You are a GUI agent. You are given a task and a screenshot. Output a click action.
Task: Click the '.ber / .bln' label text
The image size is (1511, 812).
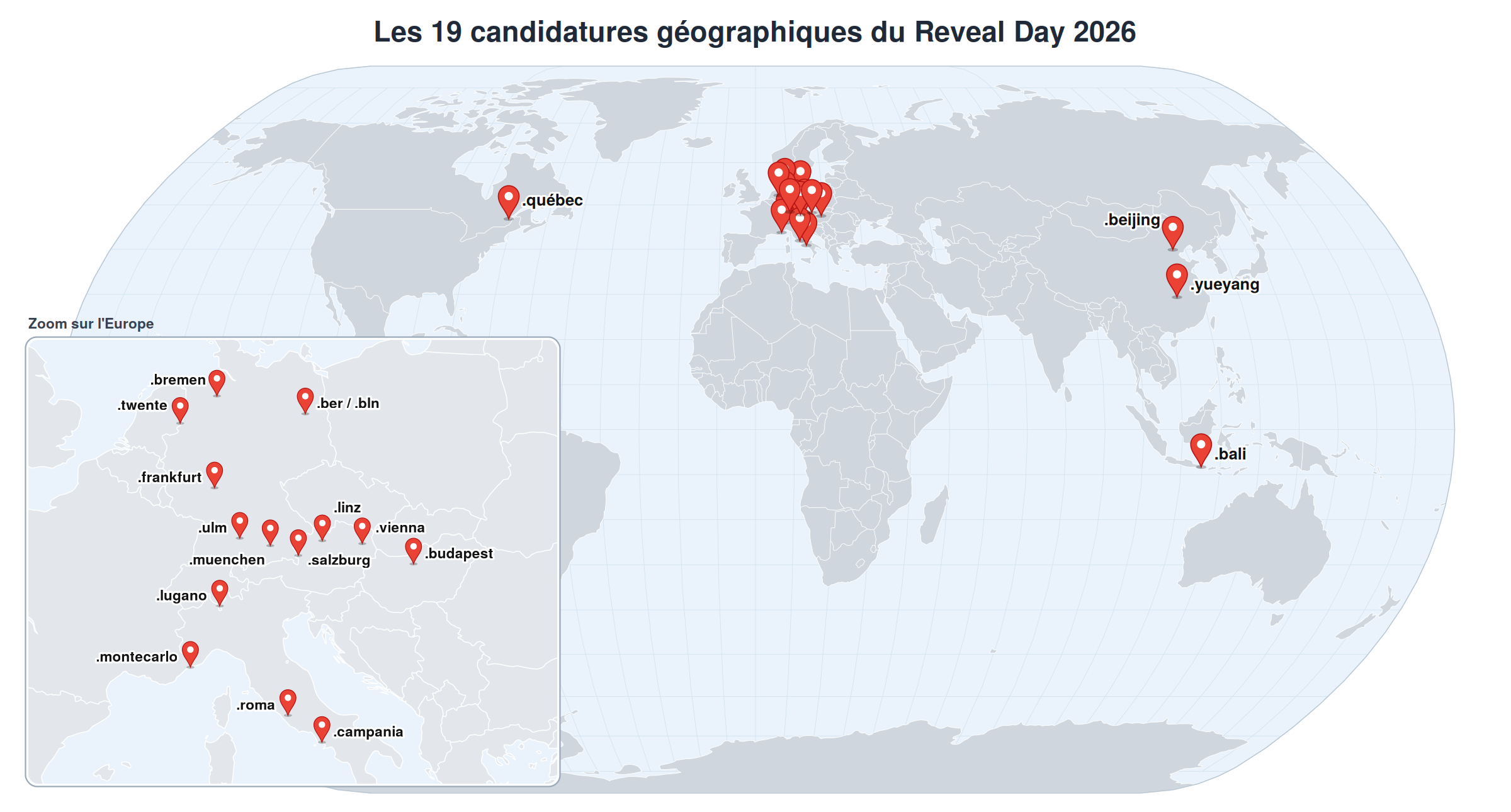(x=348, y=403)
